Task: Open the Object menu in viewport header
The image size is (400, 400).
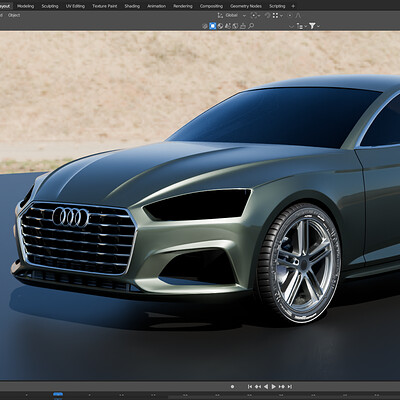Action: tap(14, 15)
